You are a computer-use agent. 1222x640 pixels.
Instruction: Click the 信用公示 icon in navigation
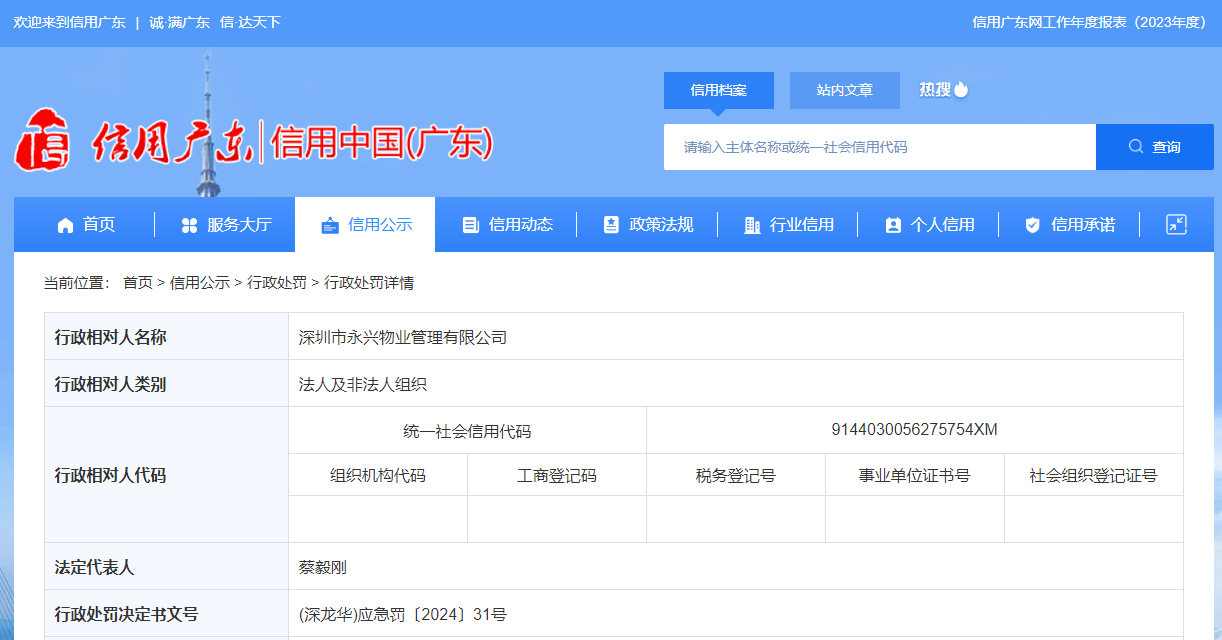click(330, 225)
